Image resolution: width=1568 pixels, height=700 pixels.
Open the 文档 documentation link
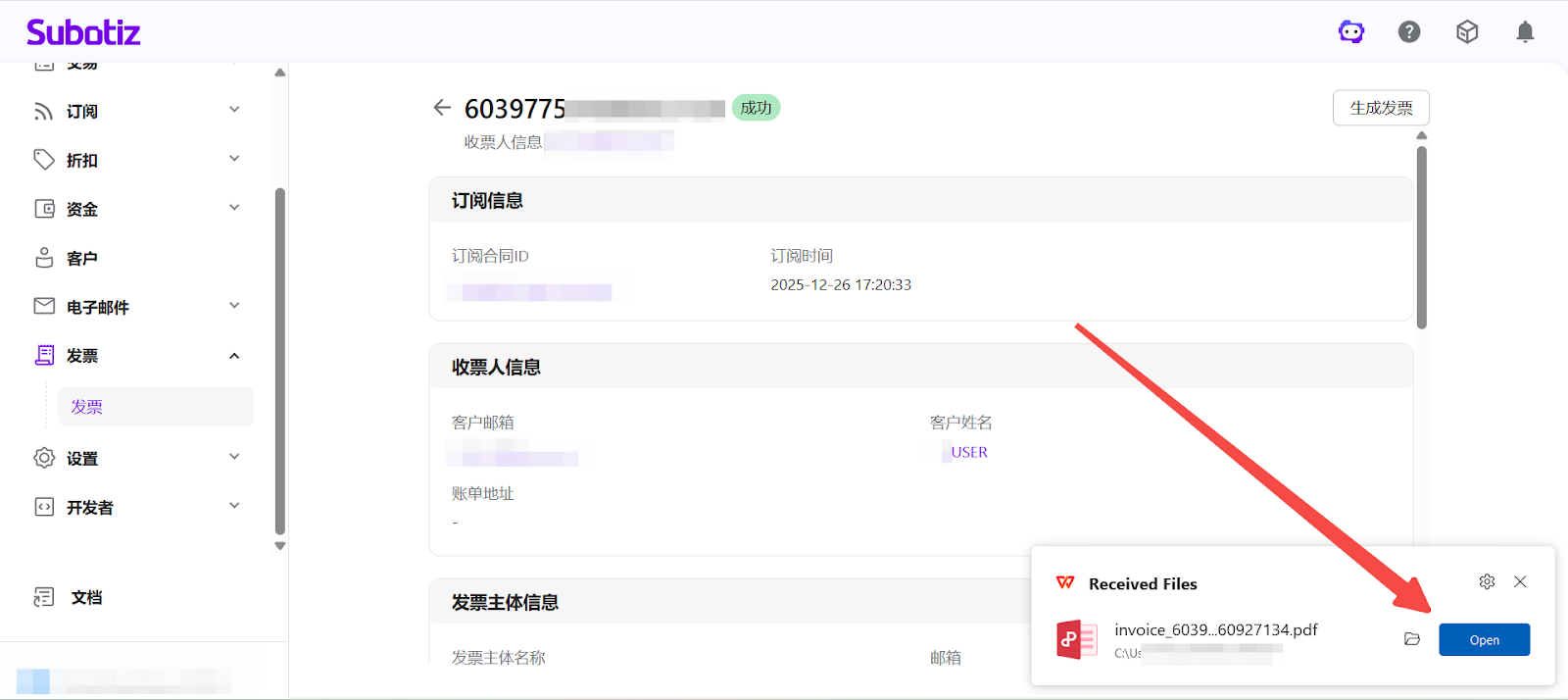tap(86, 597)
